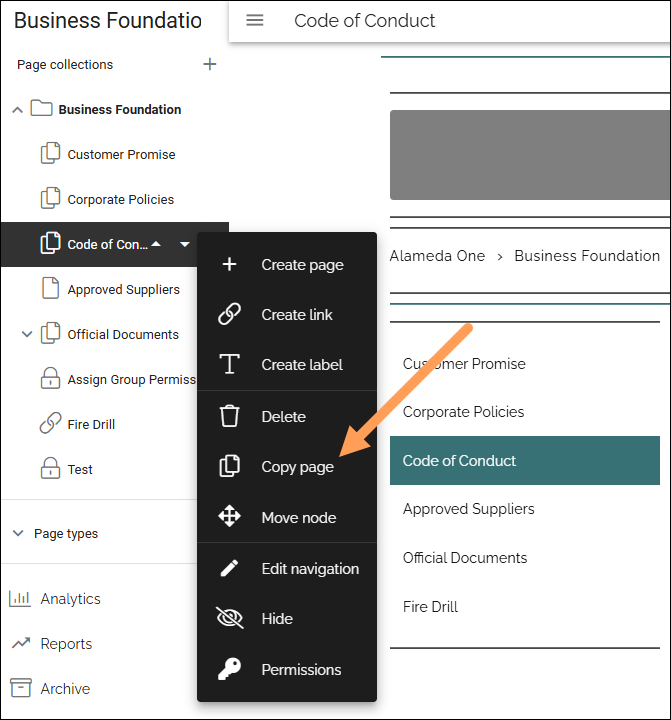The width and height of the screenshot is (671, 720).
Task: Click the crossed-eye Hide icon
Action: [229, 618]
